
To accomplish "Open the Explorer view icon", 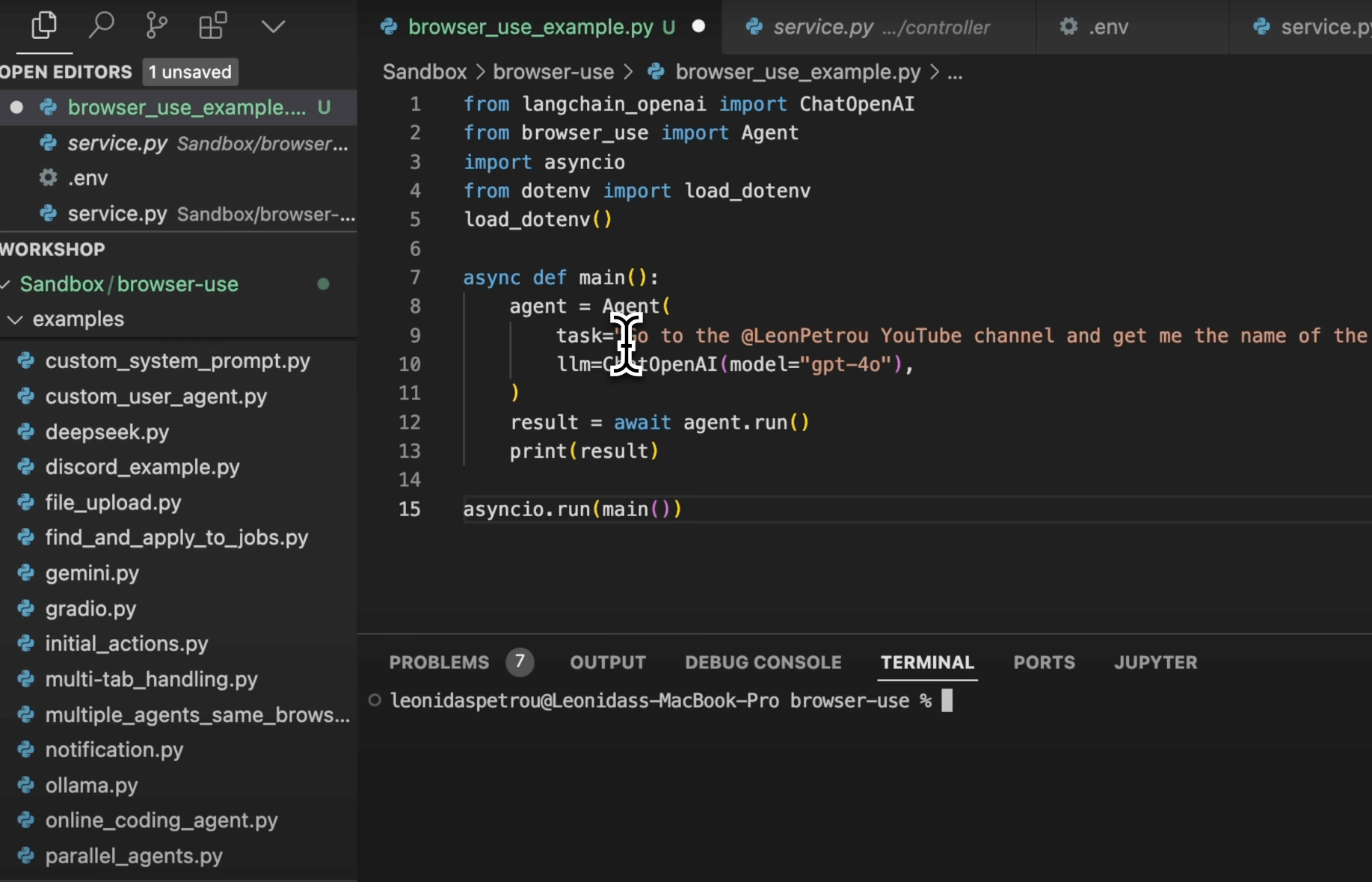I will click(x=43, y=25).
